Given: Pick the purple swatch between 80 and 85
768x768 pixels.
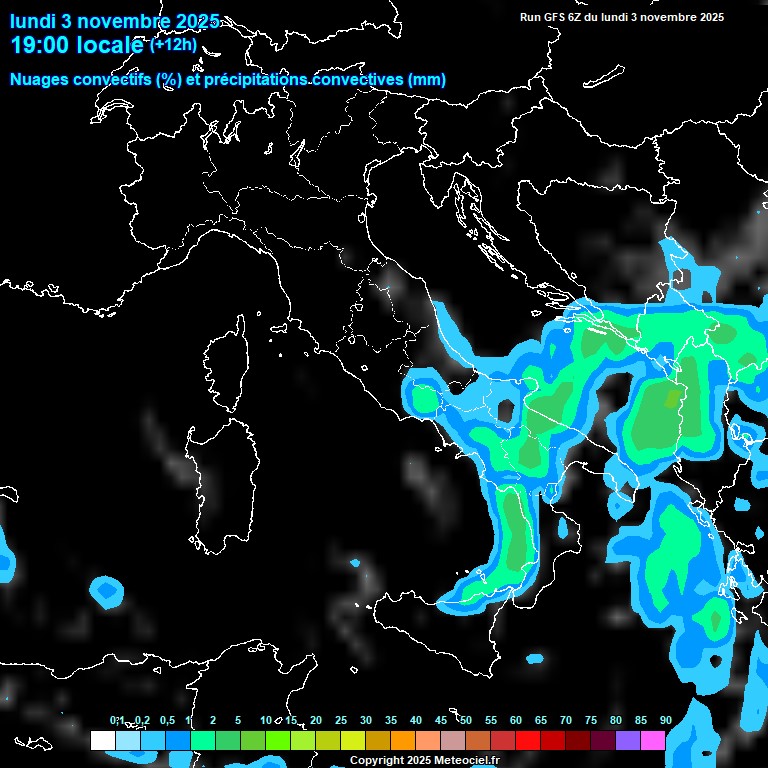Looking at the screenshot, I should pyautogui.click(x=628, y=740).
